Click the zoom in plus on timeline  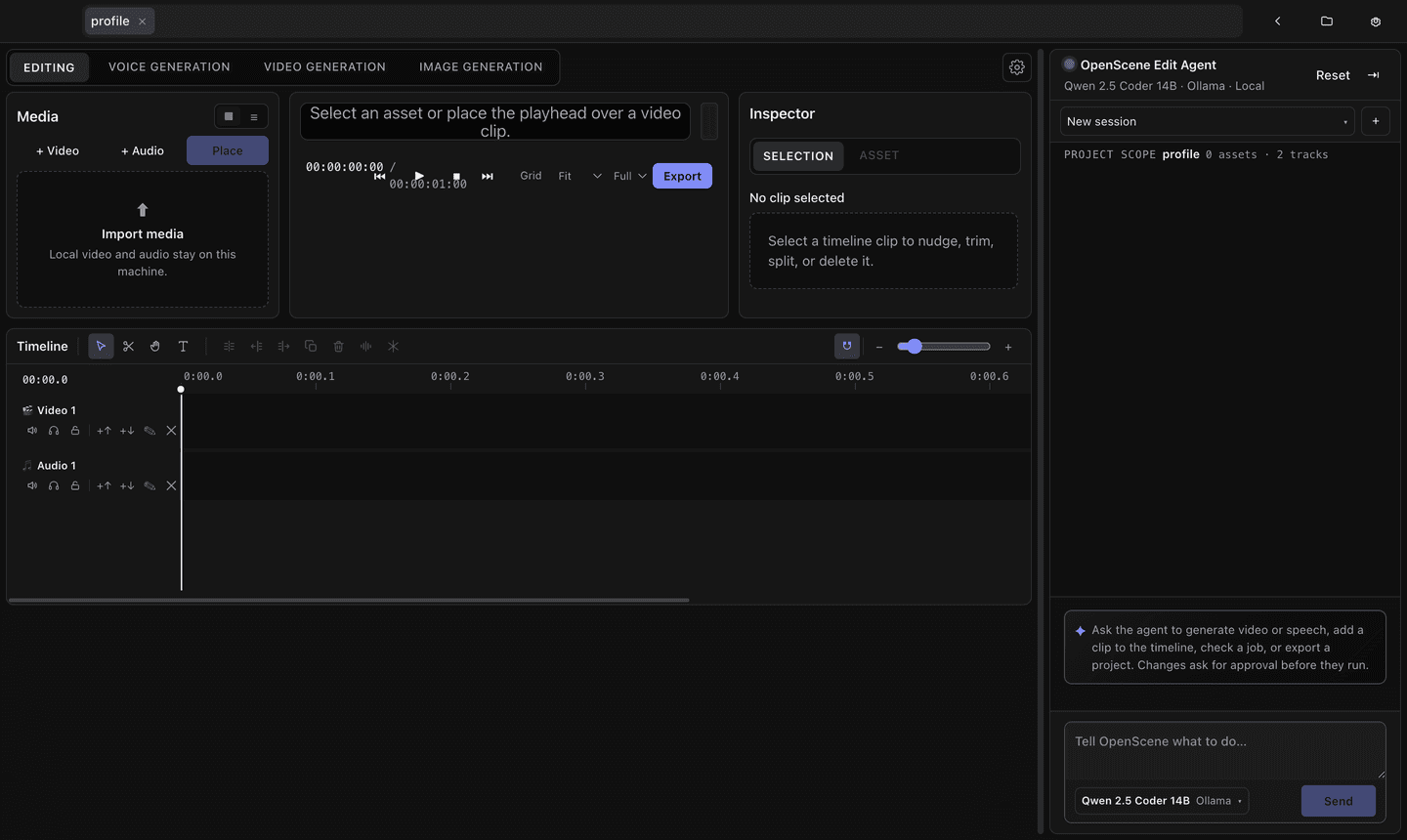(x=1008, y=347)
